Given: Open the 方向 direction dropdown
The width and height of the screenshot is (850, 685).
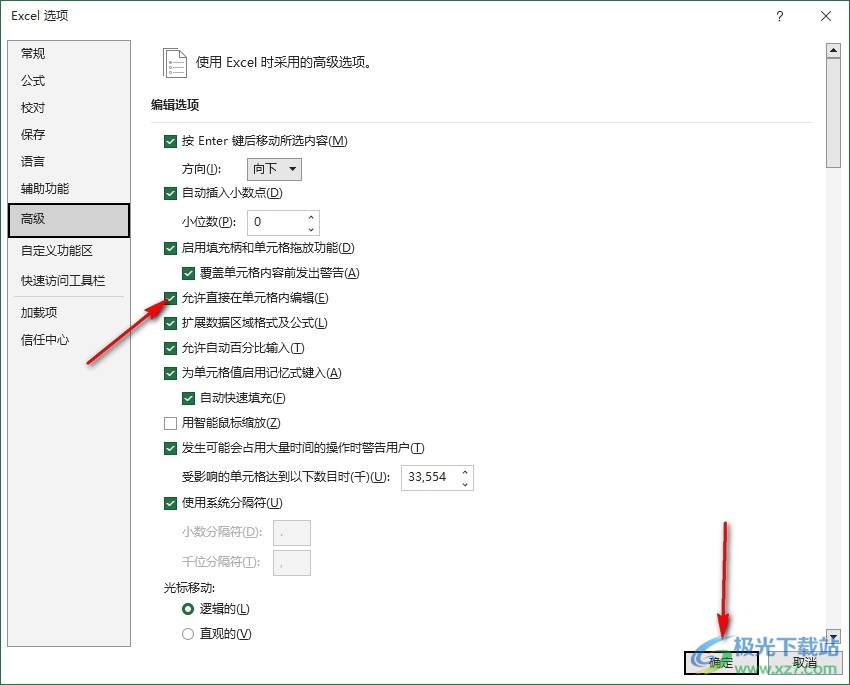Looking at the screenshot, I should [274, 169].
